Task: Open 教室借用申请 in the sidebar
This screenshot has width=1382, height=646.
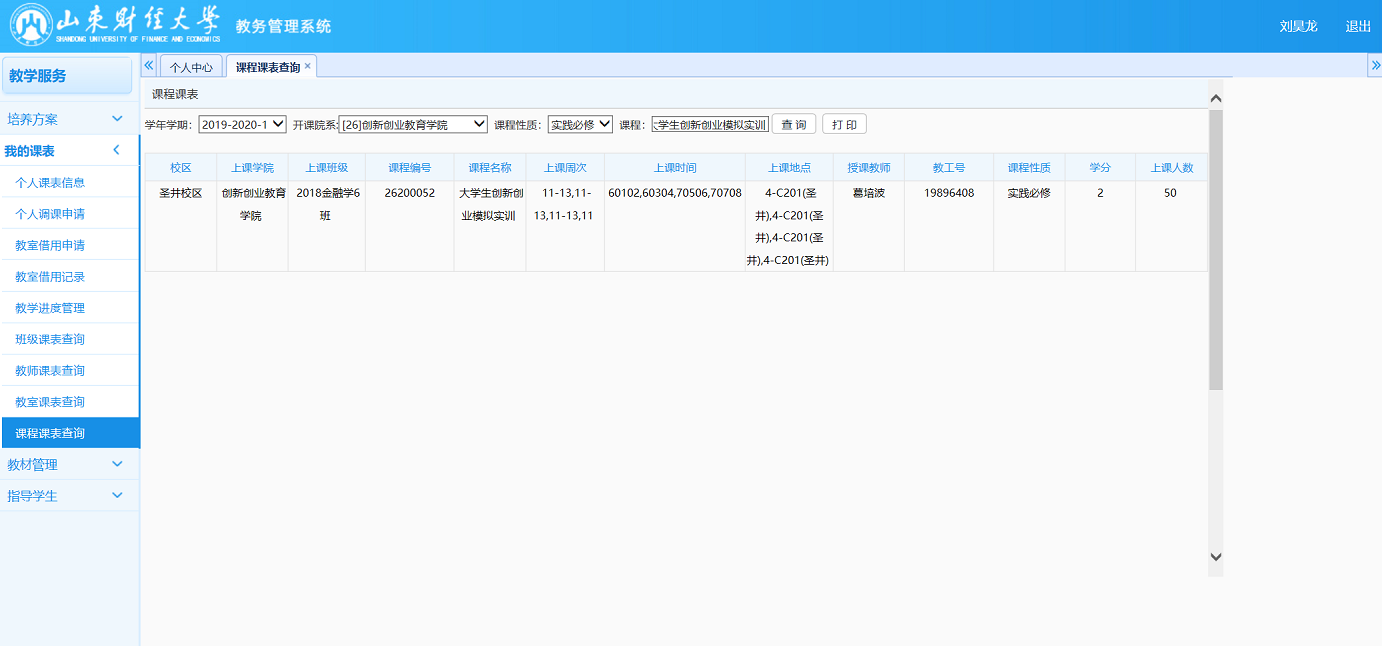Action: (50, 246)
